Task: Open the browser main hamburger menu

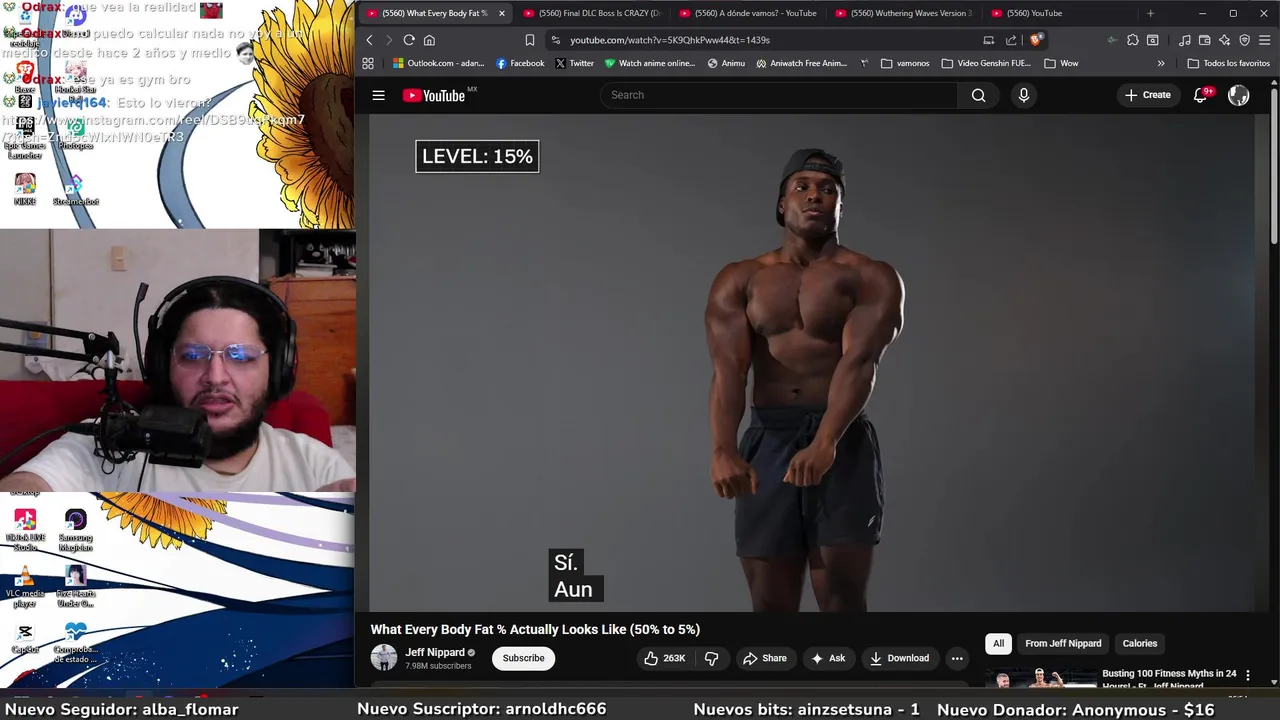Action: (x=1265, y=40)
